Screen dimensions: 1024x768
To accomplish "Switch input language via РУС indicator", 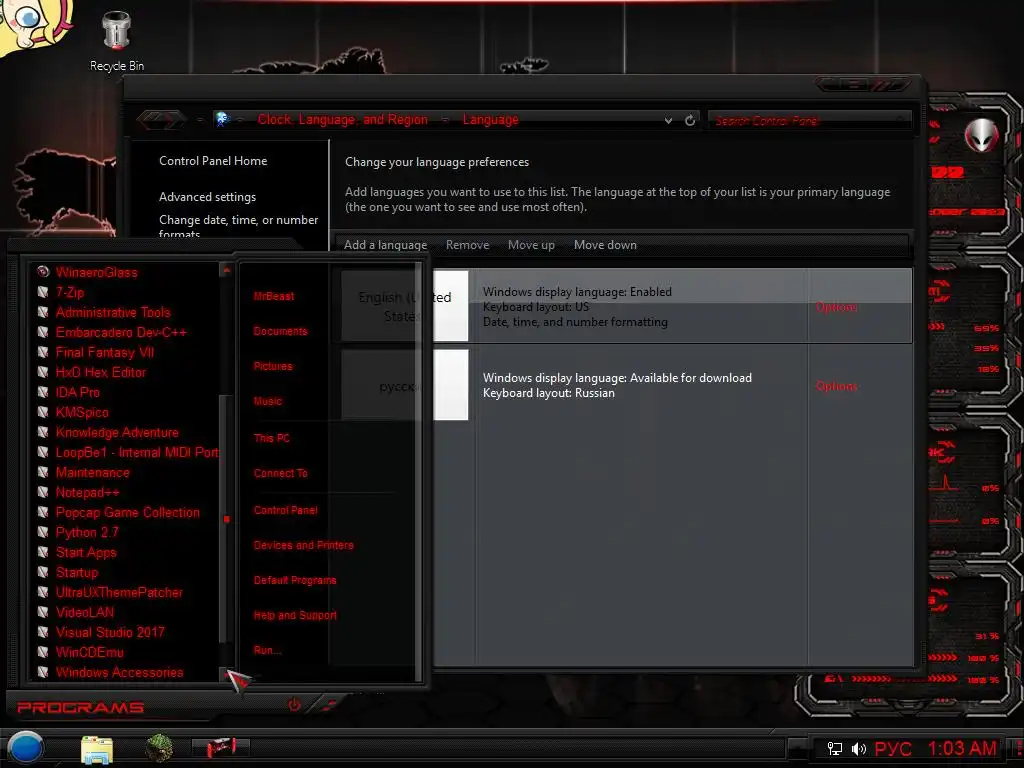I will (x=893, y=748).
